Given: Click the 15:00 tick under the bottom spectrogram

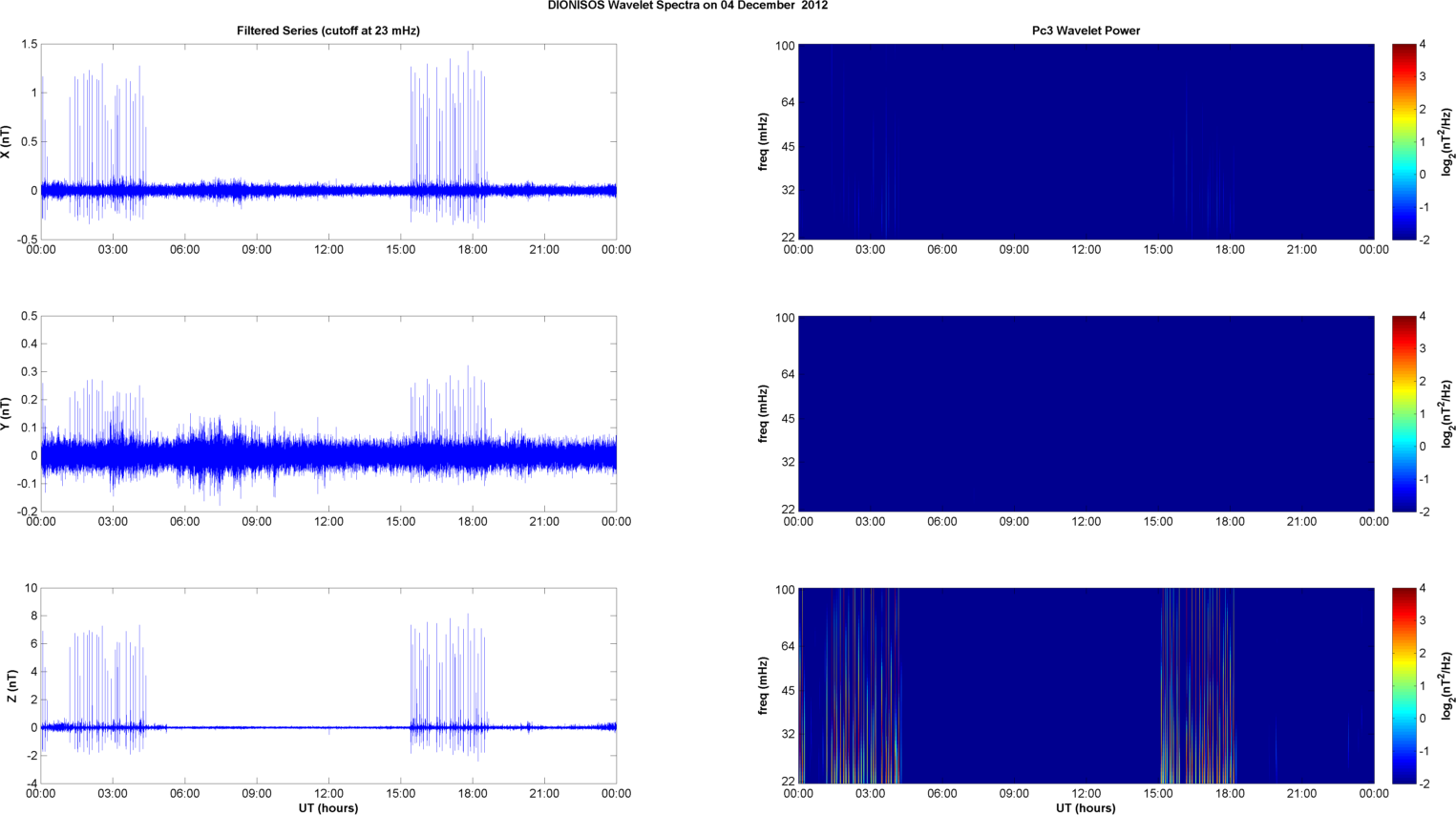Looking at the screenshot, I should click(1158, 793).
